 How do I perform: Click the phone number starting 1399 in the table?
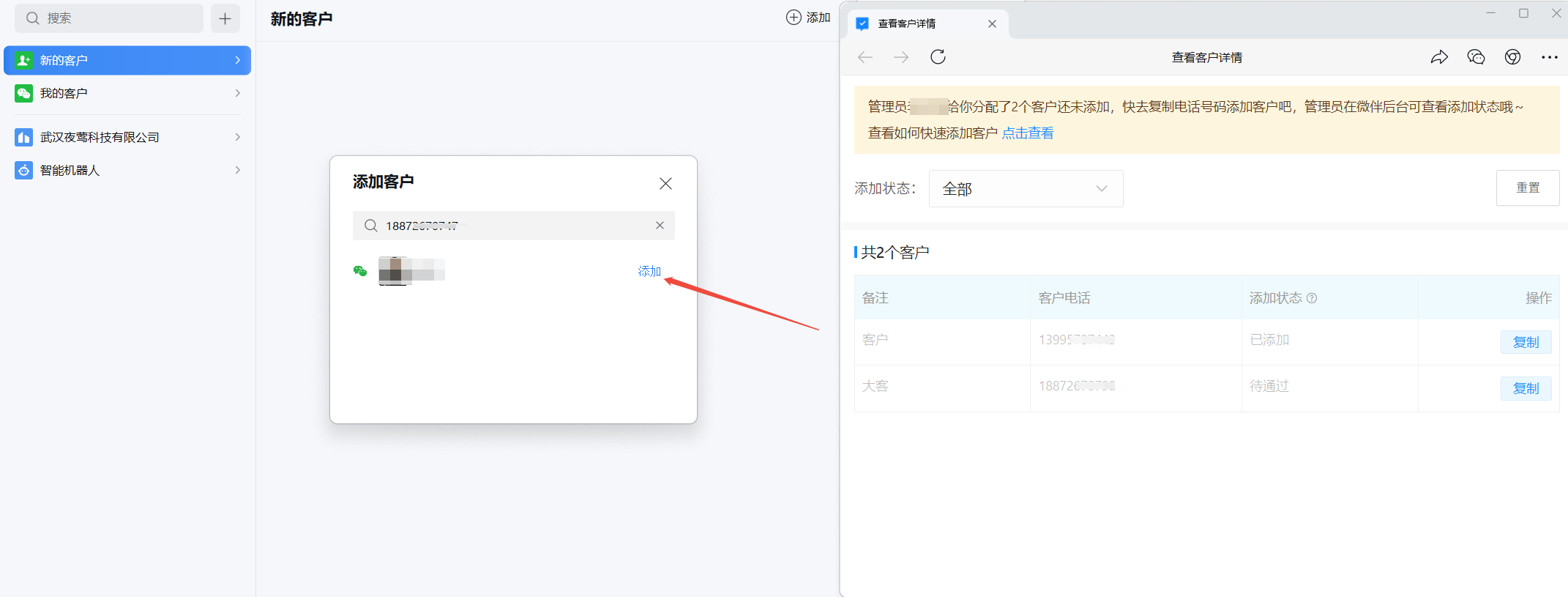point(1076,340)
